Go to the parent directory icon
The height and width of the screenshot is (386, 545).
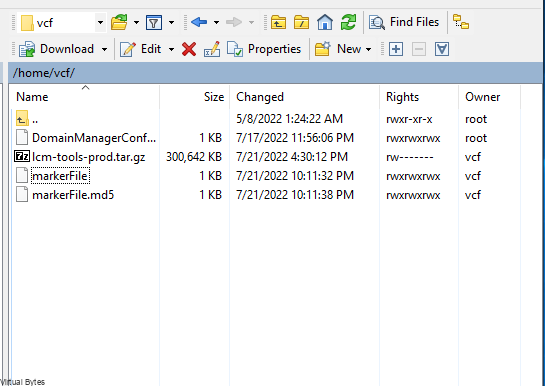[278, 23]
